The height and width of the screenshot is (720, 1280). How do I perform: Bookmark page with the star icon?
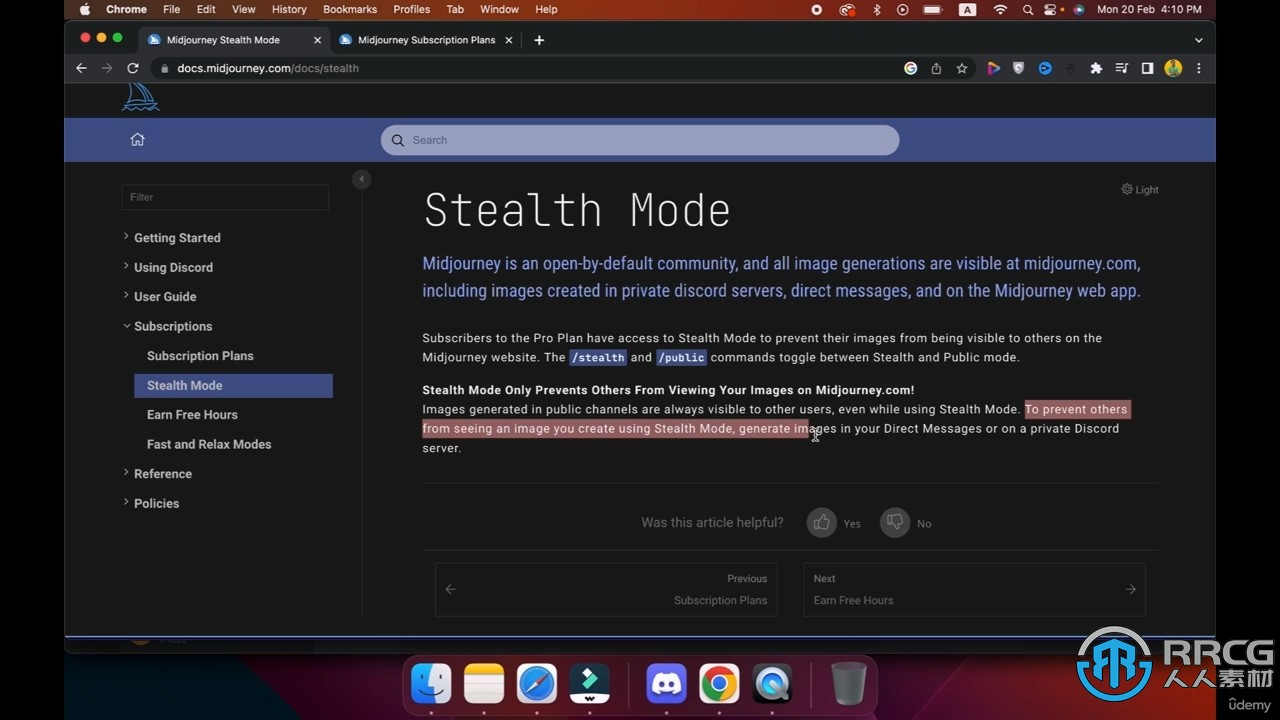pos(962,68)
